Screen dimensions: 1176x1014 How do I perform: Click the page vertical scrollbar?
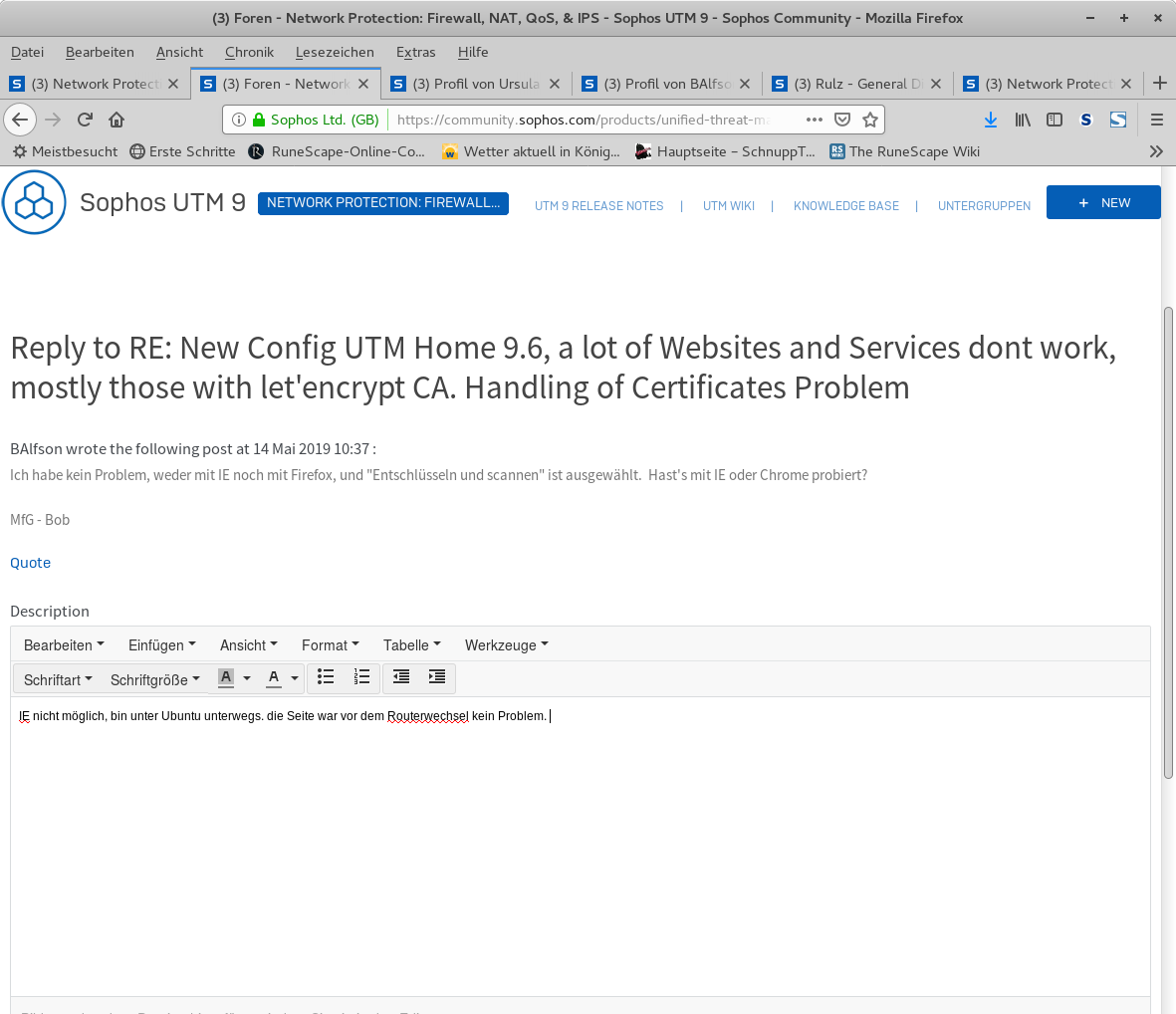(1168, 542)
